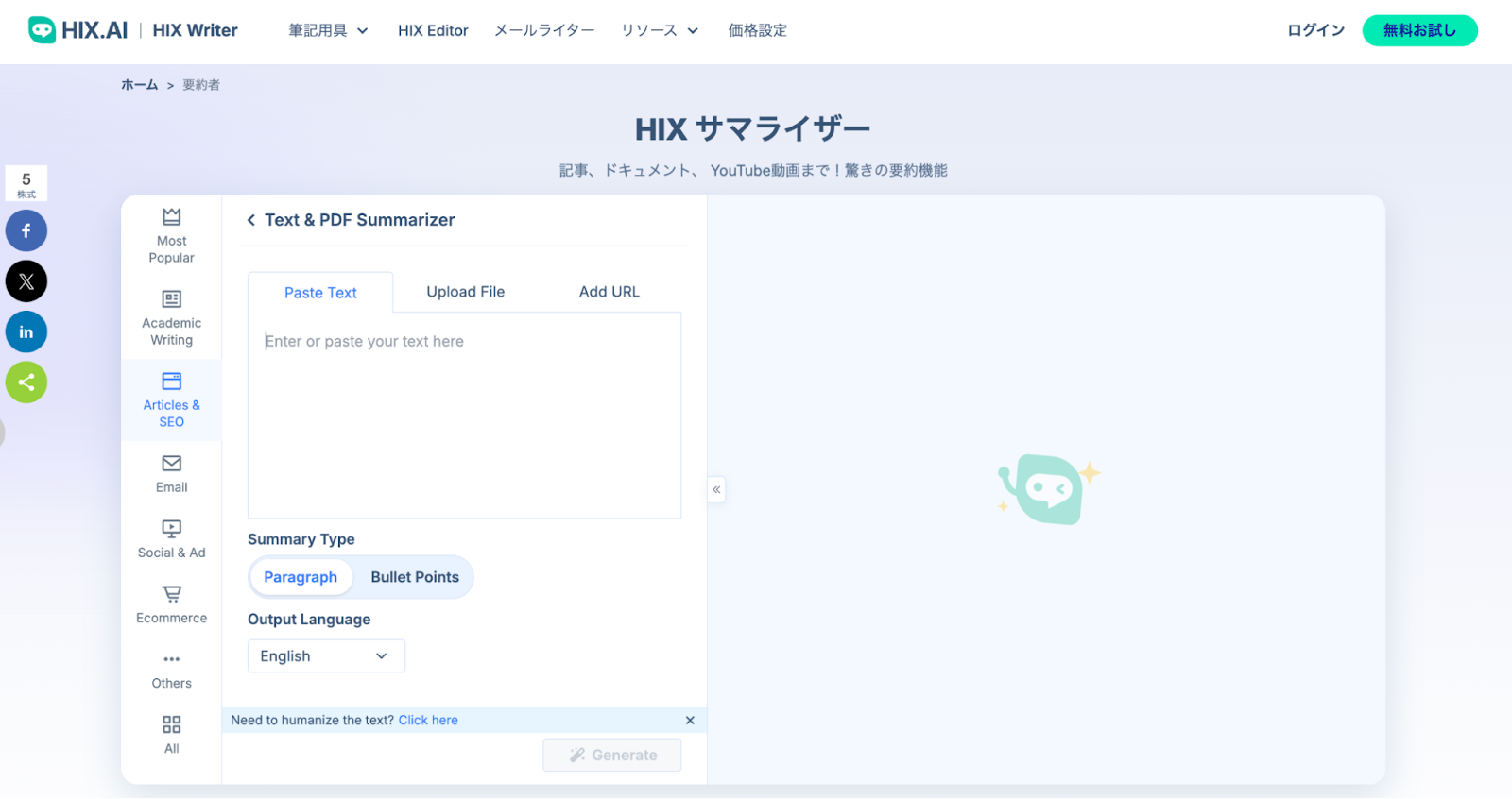The height and width of the screenshot is (799, 1512).
Task: Select the Social & Ad category icon
Action: click(x=171, y=529)
